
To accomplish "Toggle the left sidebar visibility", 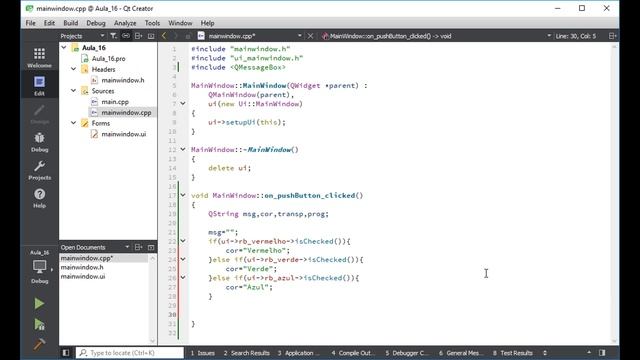I will pos(66,353).
